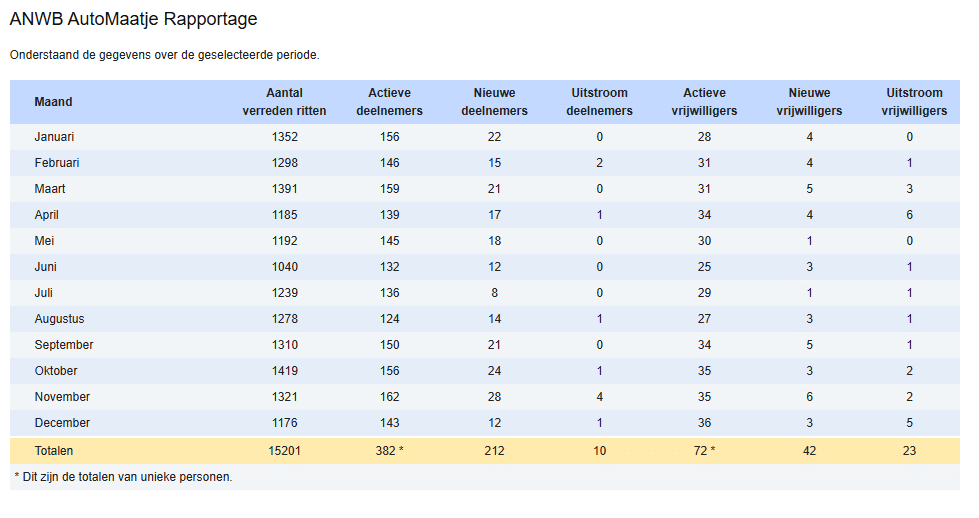Click the 'ANWB AutoMaatje Rapportage' title
Image resolution: width=979 pixels, height=518 pixels.
[x=133, y=19]
